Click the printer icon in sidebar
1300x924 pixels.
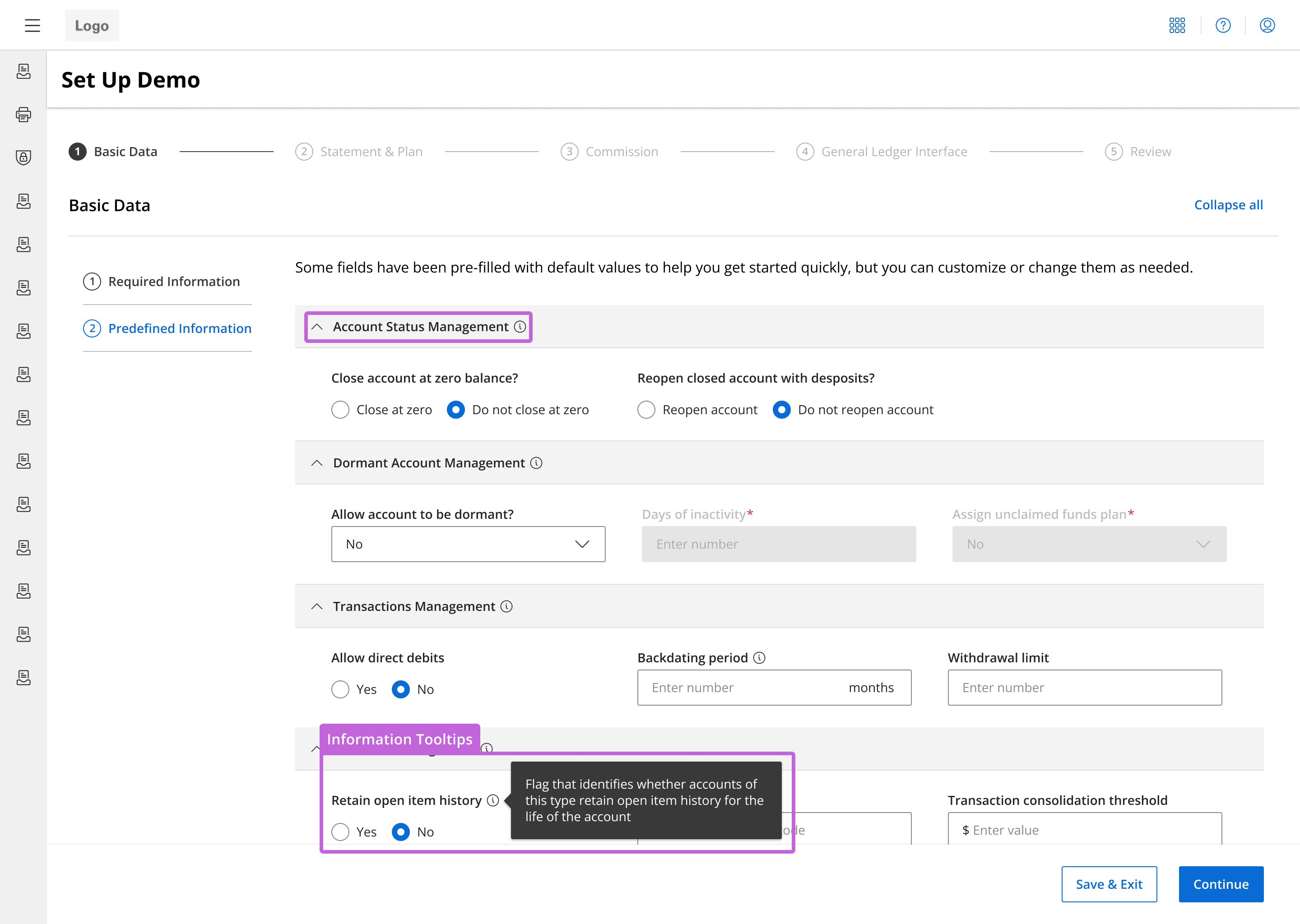click(x=23, y=114)
